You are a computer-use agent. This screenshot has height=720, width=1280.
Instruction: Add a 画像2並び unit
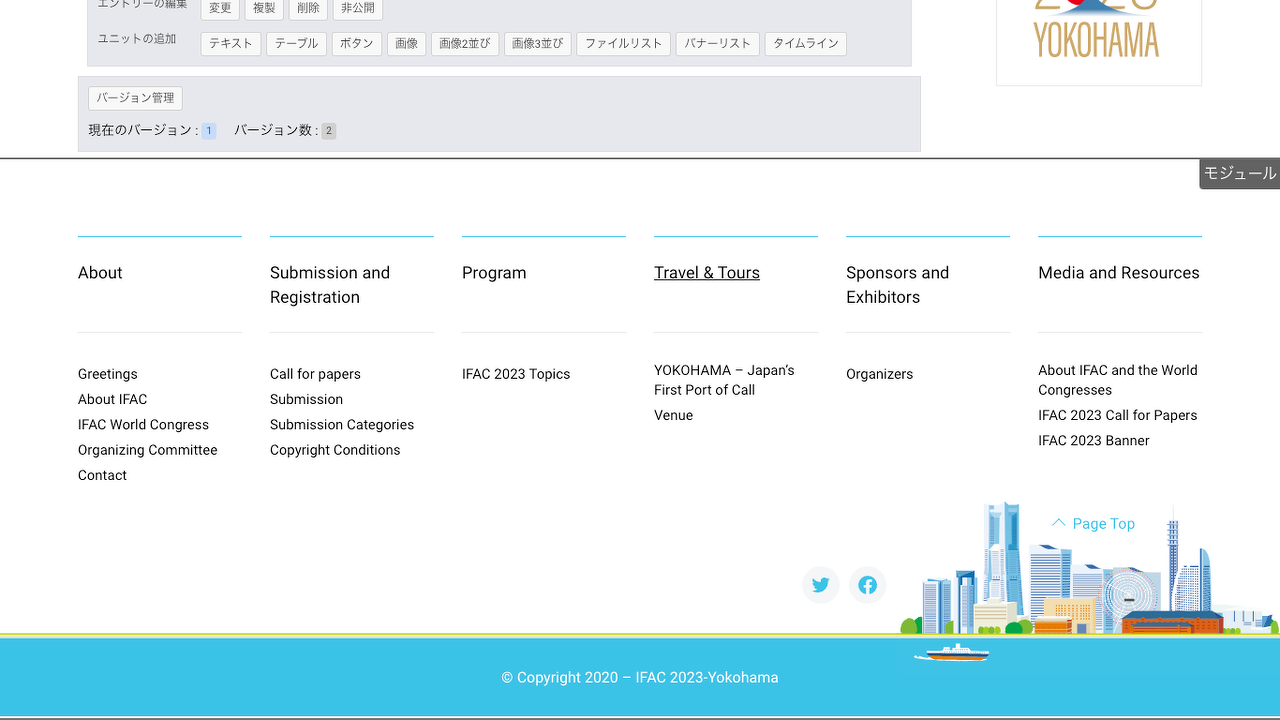click(465, 44)
